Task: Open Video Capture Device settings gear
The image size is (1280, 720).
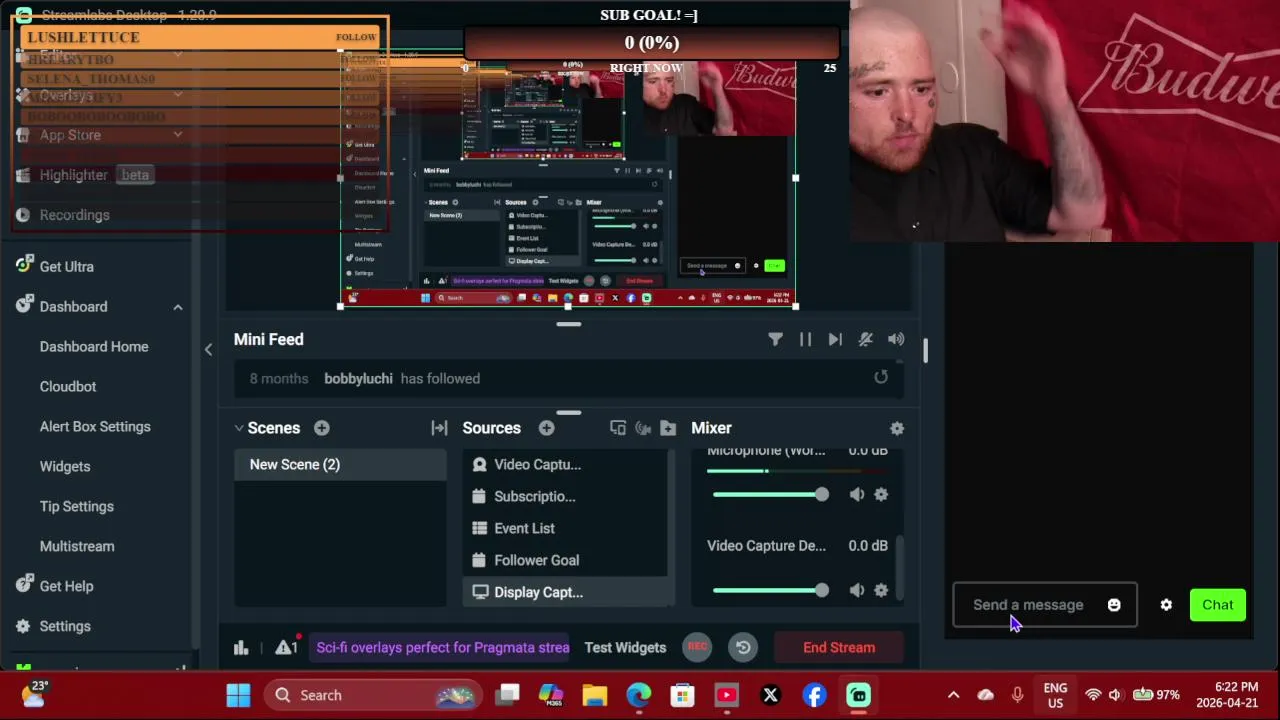Action: [881, 590]
